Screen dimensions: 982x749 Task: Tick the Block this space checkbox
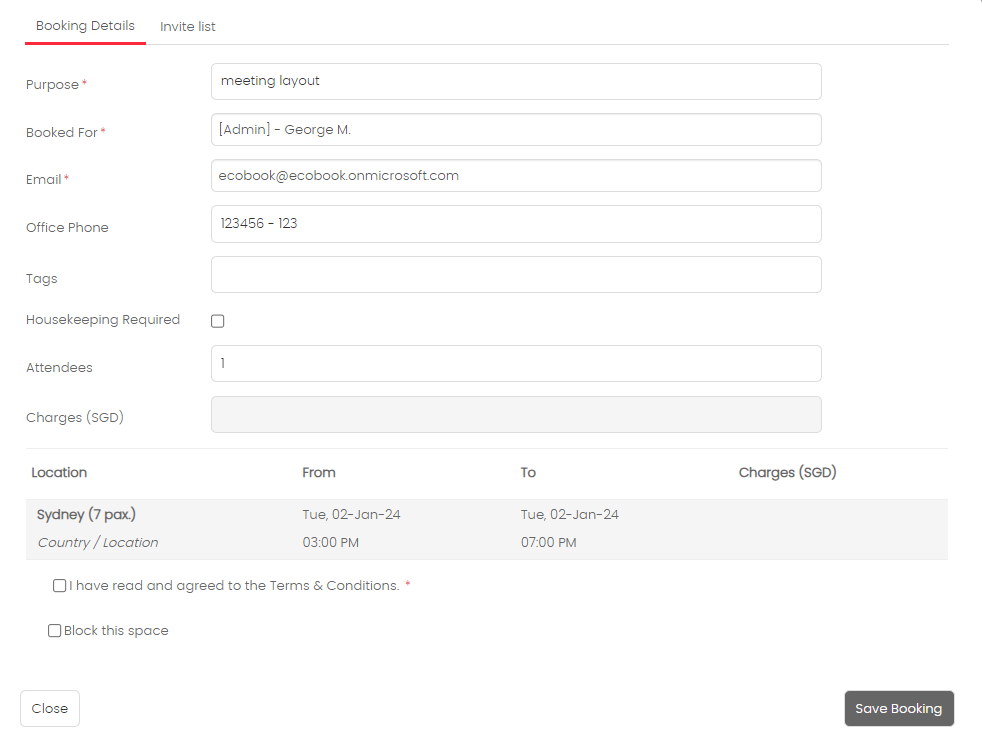point(54,631)
